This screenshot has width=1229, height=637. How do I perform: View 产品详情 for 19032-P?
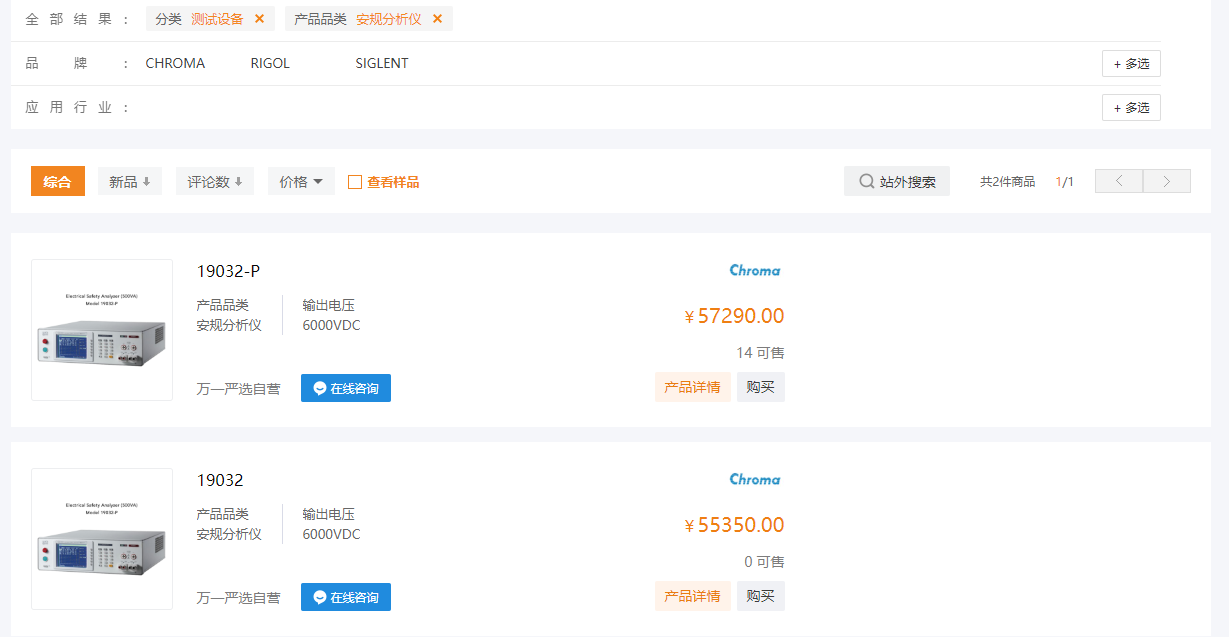[693, 387]
